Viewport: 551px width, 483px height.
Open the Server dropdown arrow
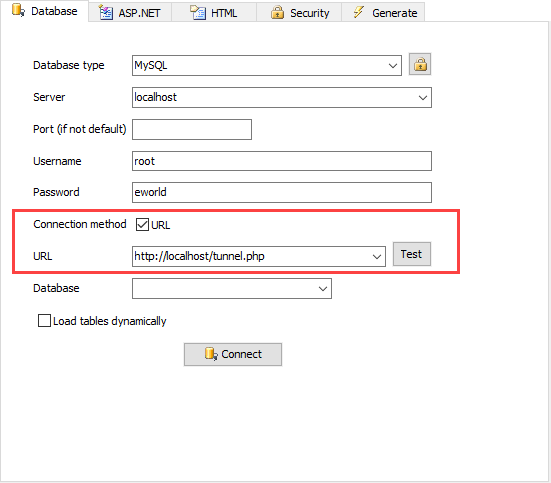pos(423,97)
